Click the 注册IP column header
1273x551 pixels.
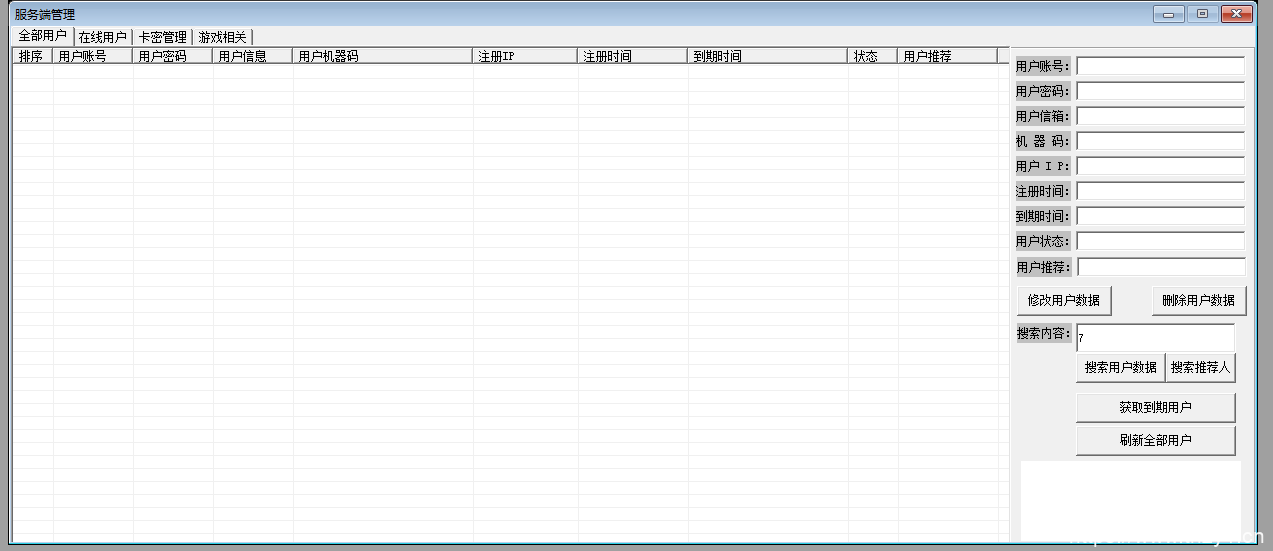click(x=525, y=56)
